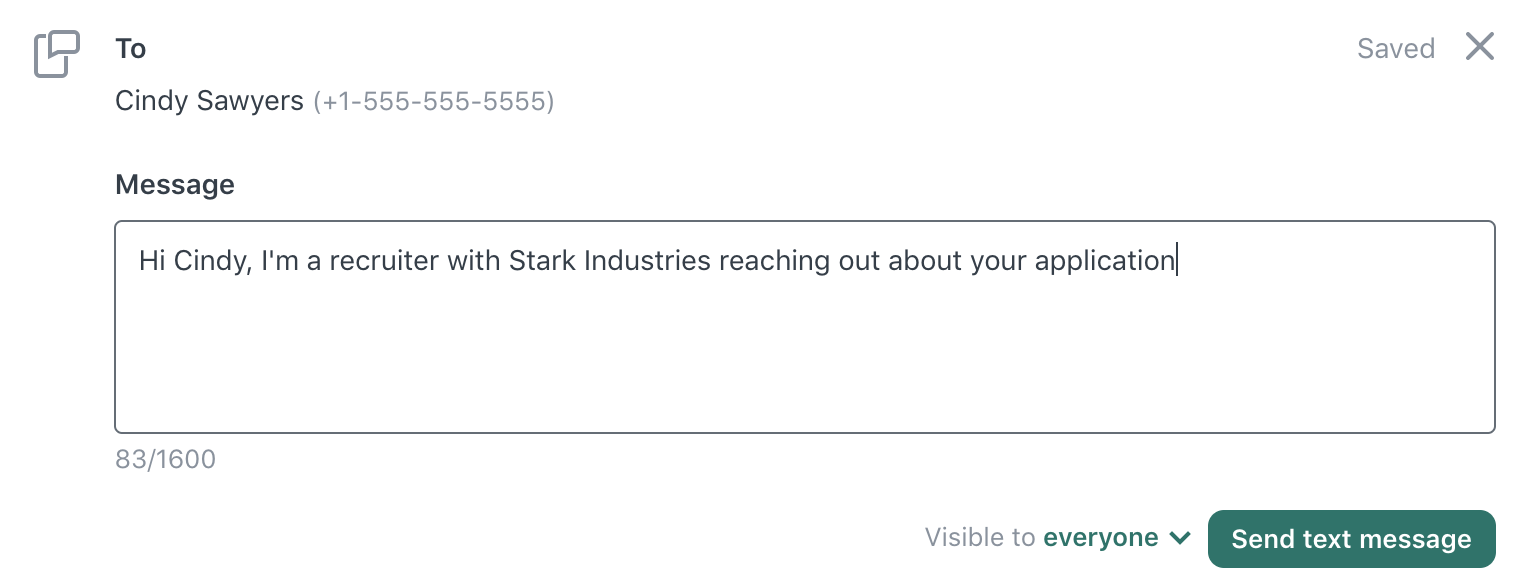The height and width of the screenshot is (588, 1530).
Task: Expand visibility options using the chevron arrow
Action: pyautogui.click(x=1180, y=538)
